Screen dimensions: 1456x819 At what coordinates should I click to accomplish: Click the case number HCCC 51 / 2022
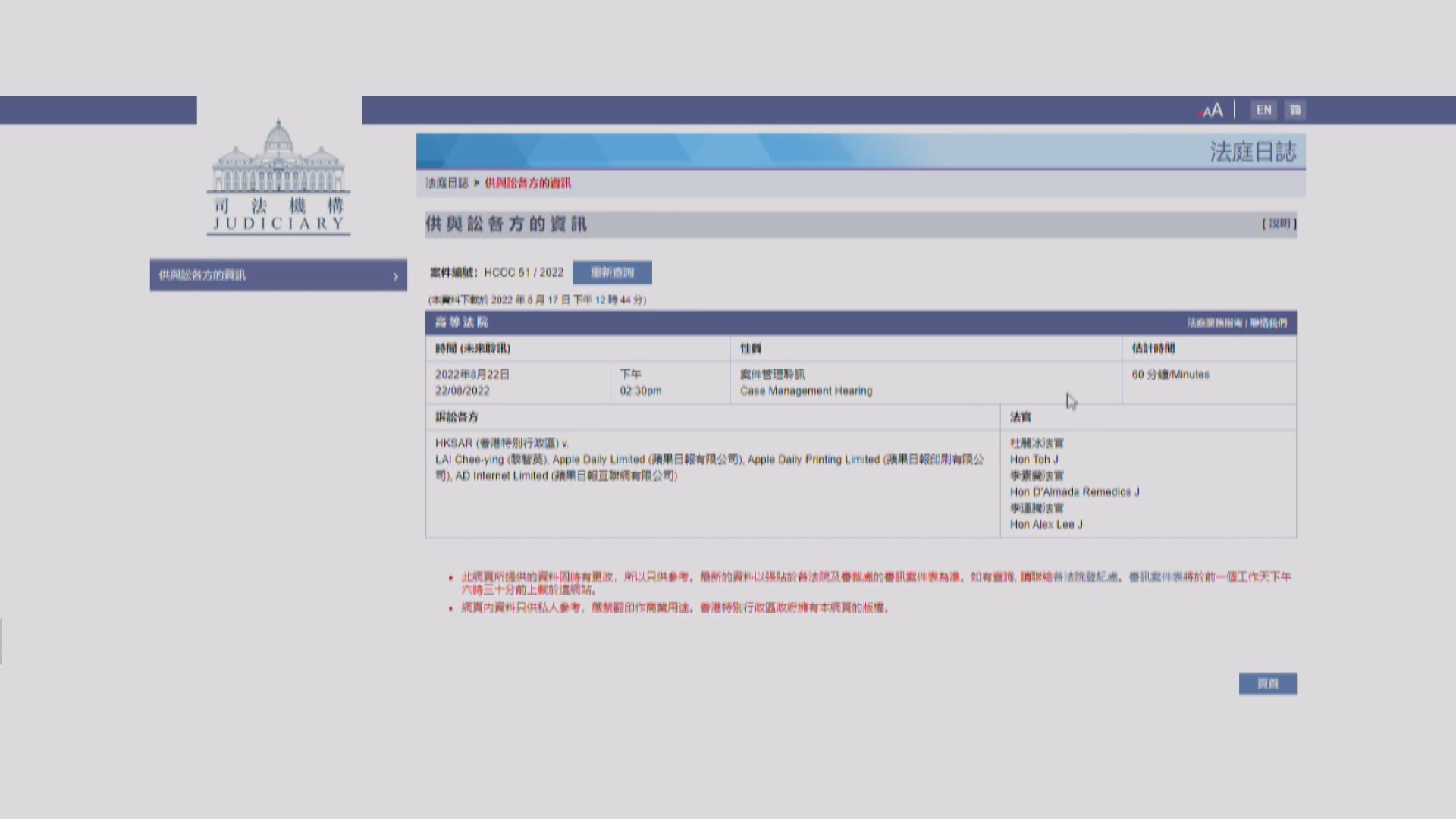coord(523,272)
